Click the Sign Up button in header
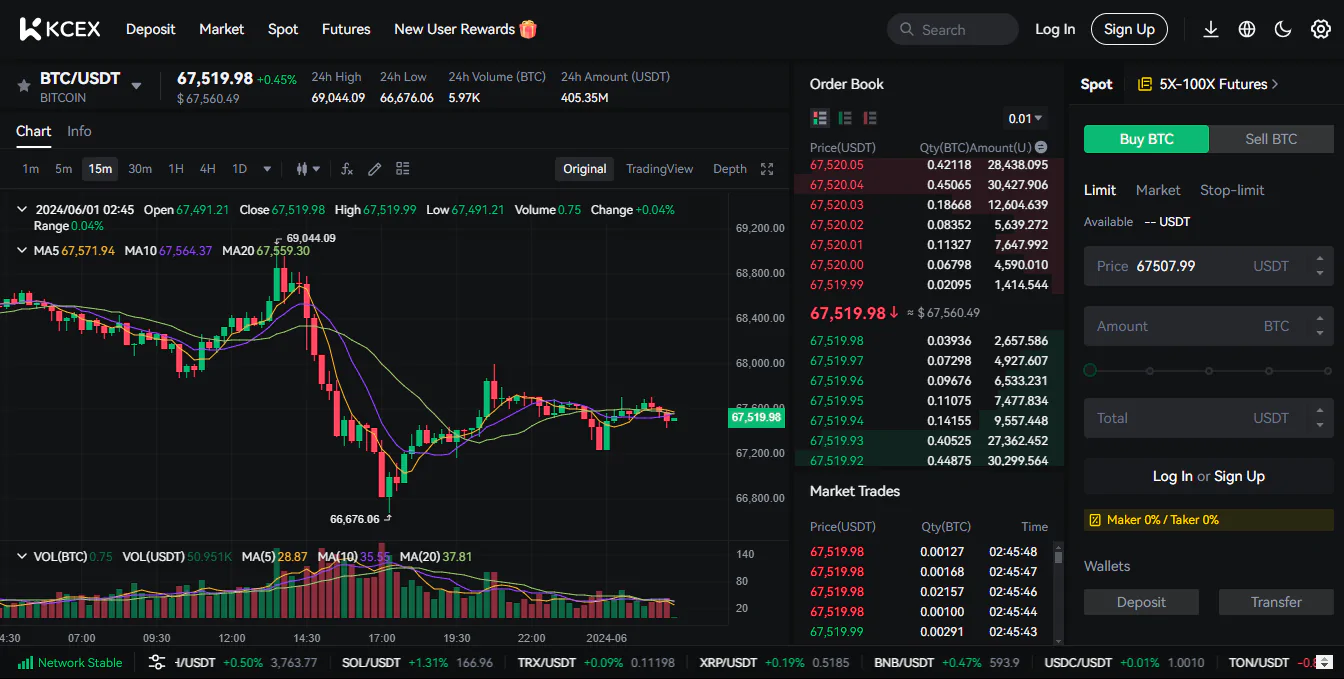 pos(1129,29)
